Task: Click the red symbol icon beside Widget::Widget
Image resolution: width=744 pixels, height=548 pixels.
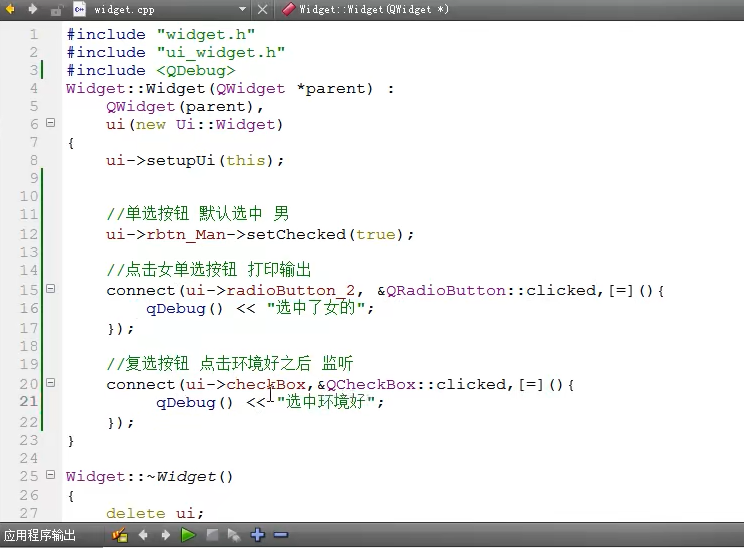Action: coord(288,9)
